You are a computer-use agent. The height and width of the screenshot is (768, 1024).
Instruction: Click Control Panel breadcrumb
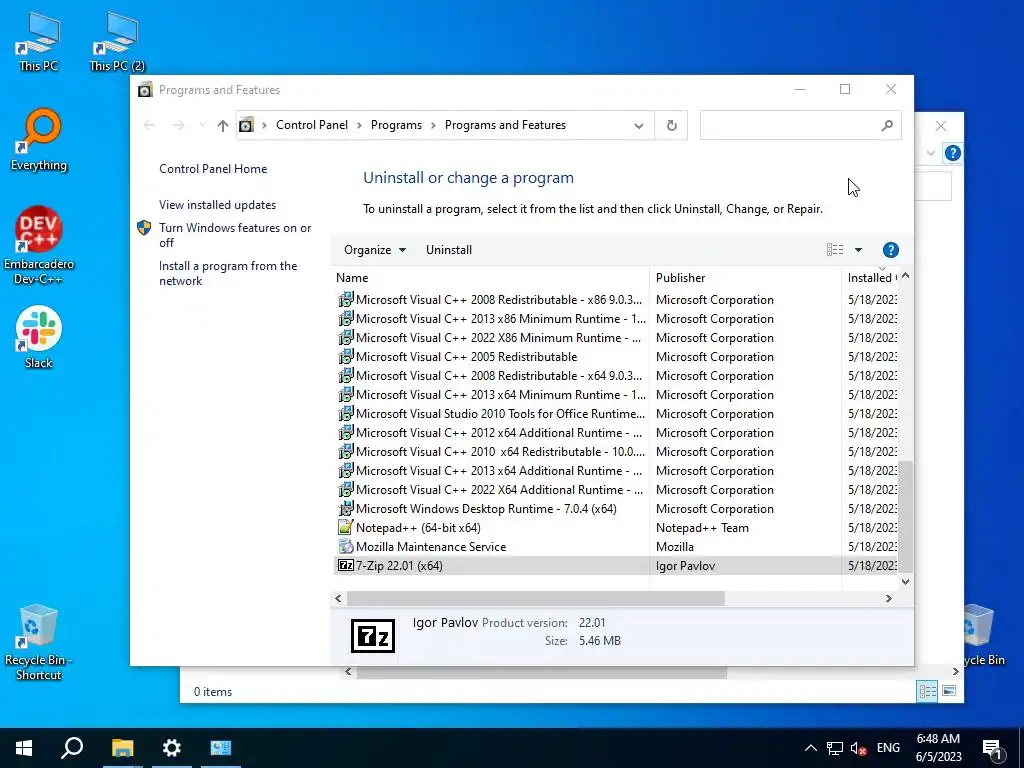tap(312, 125)
